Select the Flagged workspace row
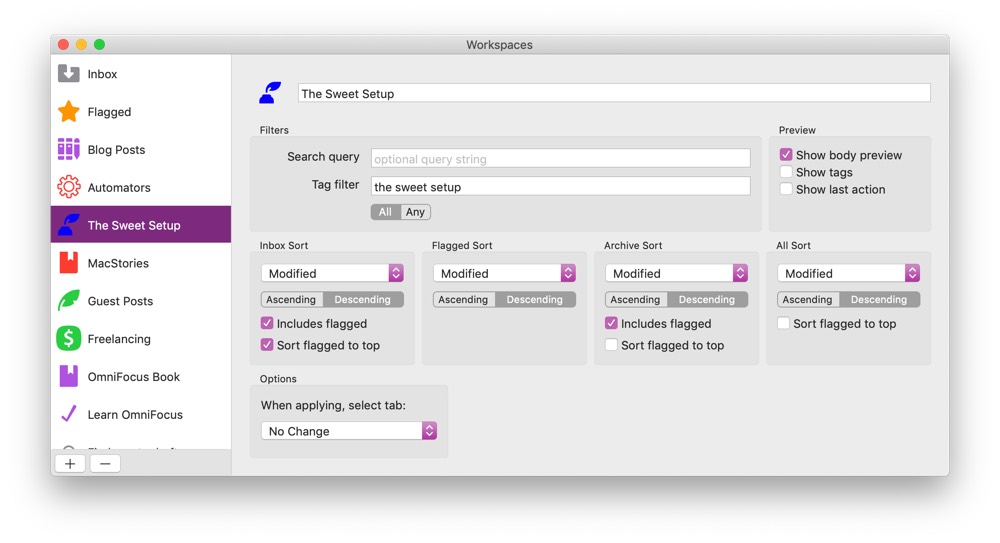The height and width of the screenshot is (543, 1000). pyautogui.click(x=141, y=112)
